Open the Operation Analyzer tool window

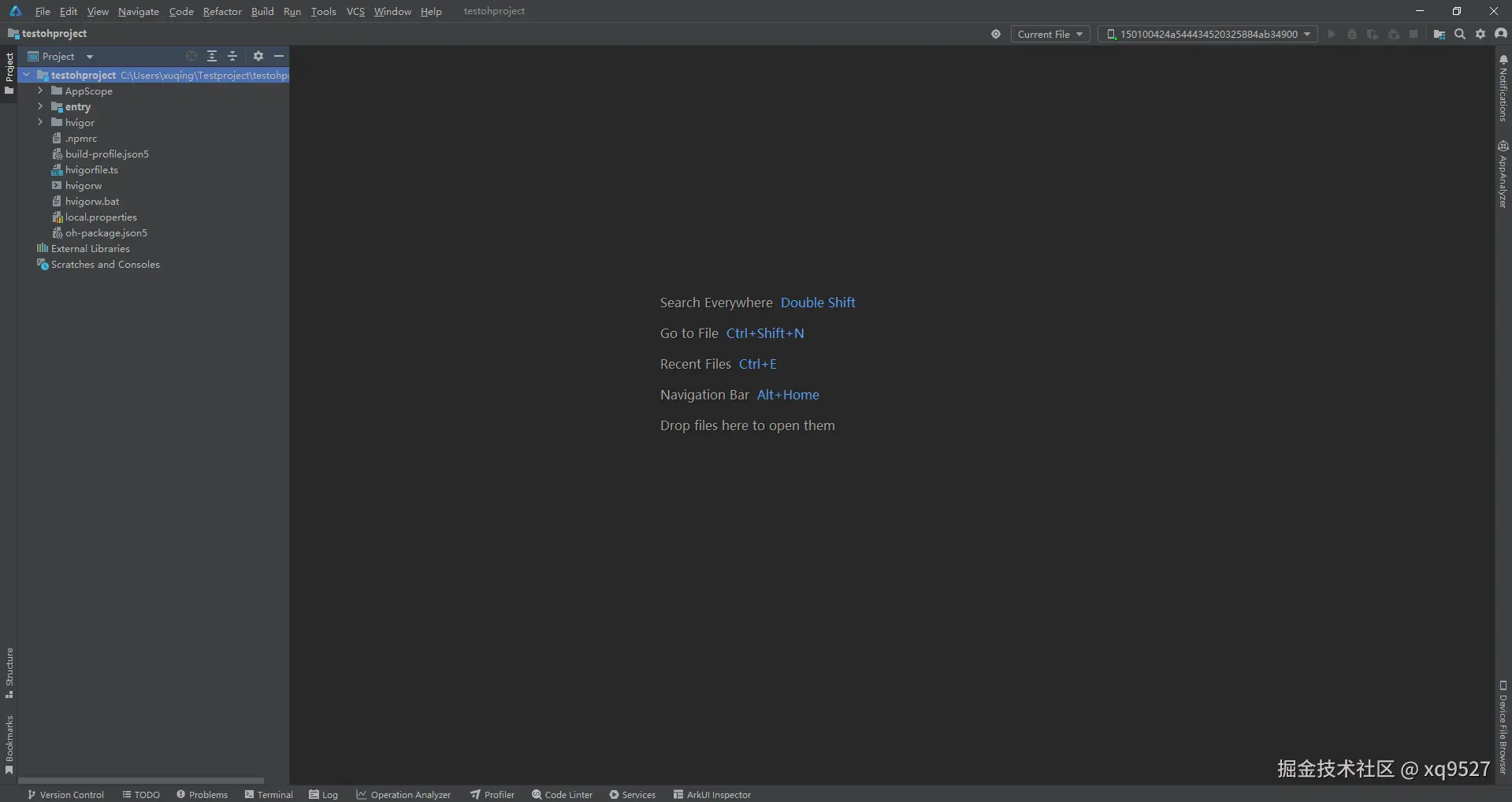(x=403, y=794)
